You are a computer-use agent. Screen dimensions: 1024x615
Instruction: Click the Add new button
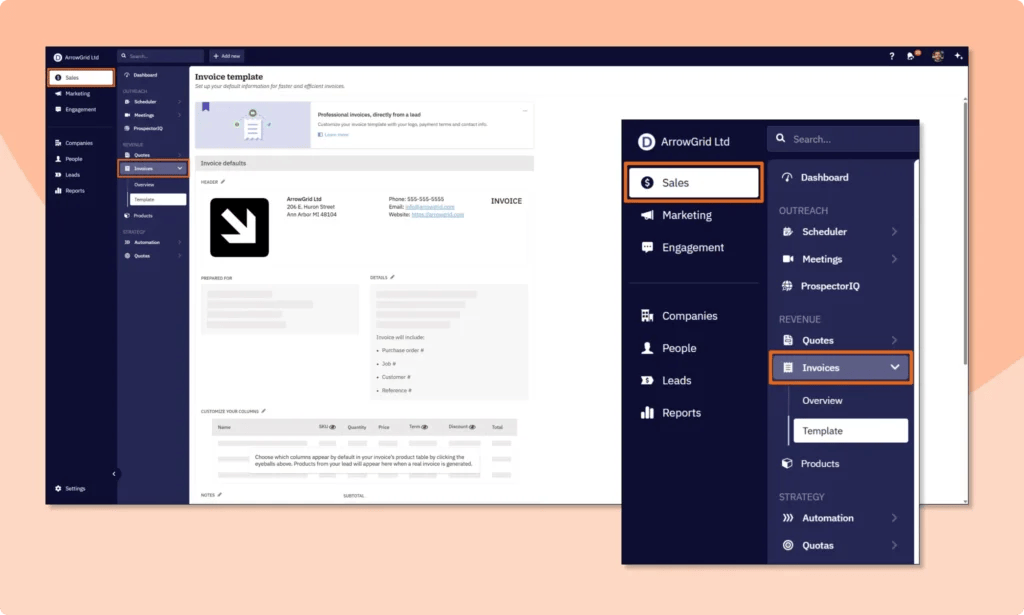226,56
